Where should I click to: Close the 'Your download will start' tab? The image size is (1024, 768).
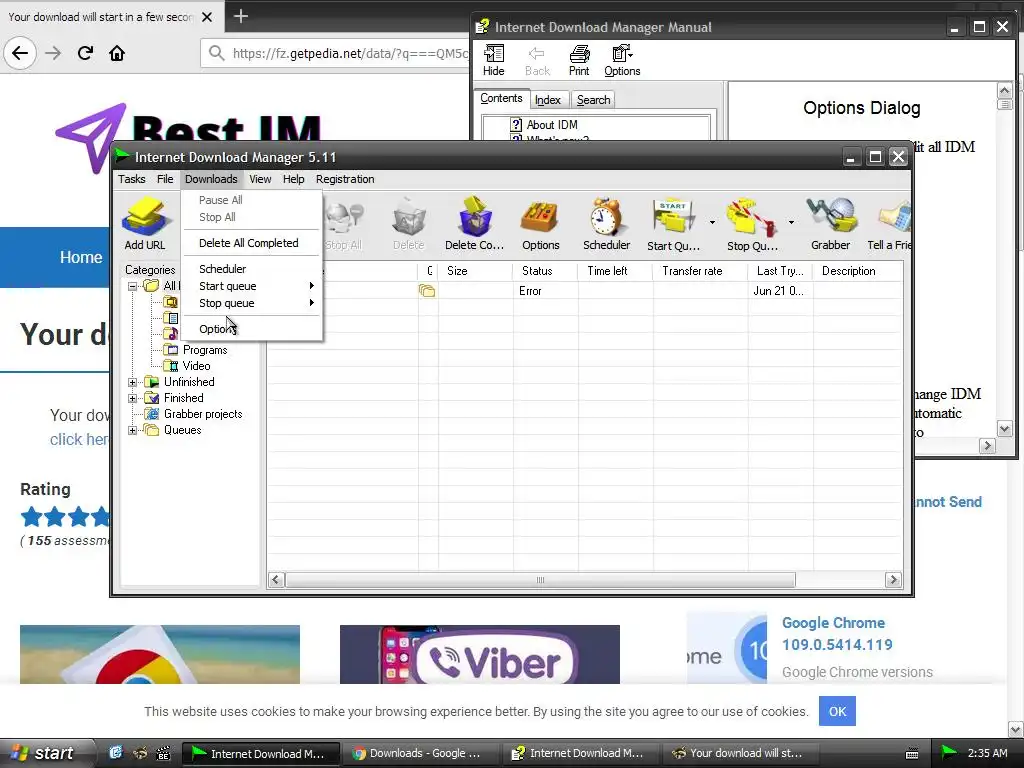pyautogui.click(x=207, y=17)
